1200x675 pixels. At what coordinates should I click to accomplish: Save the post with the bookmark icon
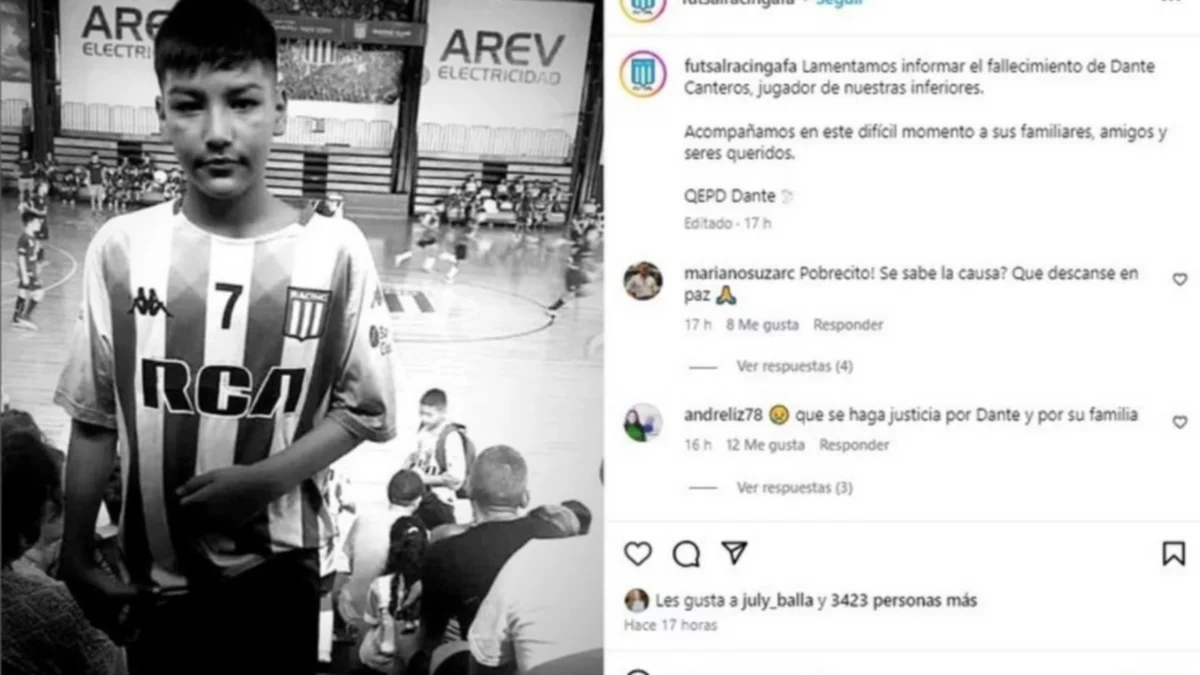1174,553
